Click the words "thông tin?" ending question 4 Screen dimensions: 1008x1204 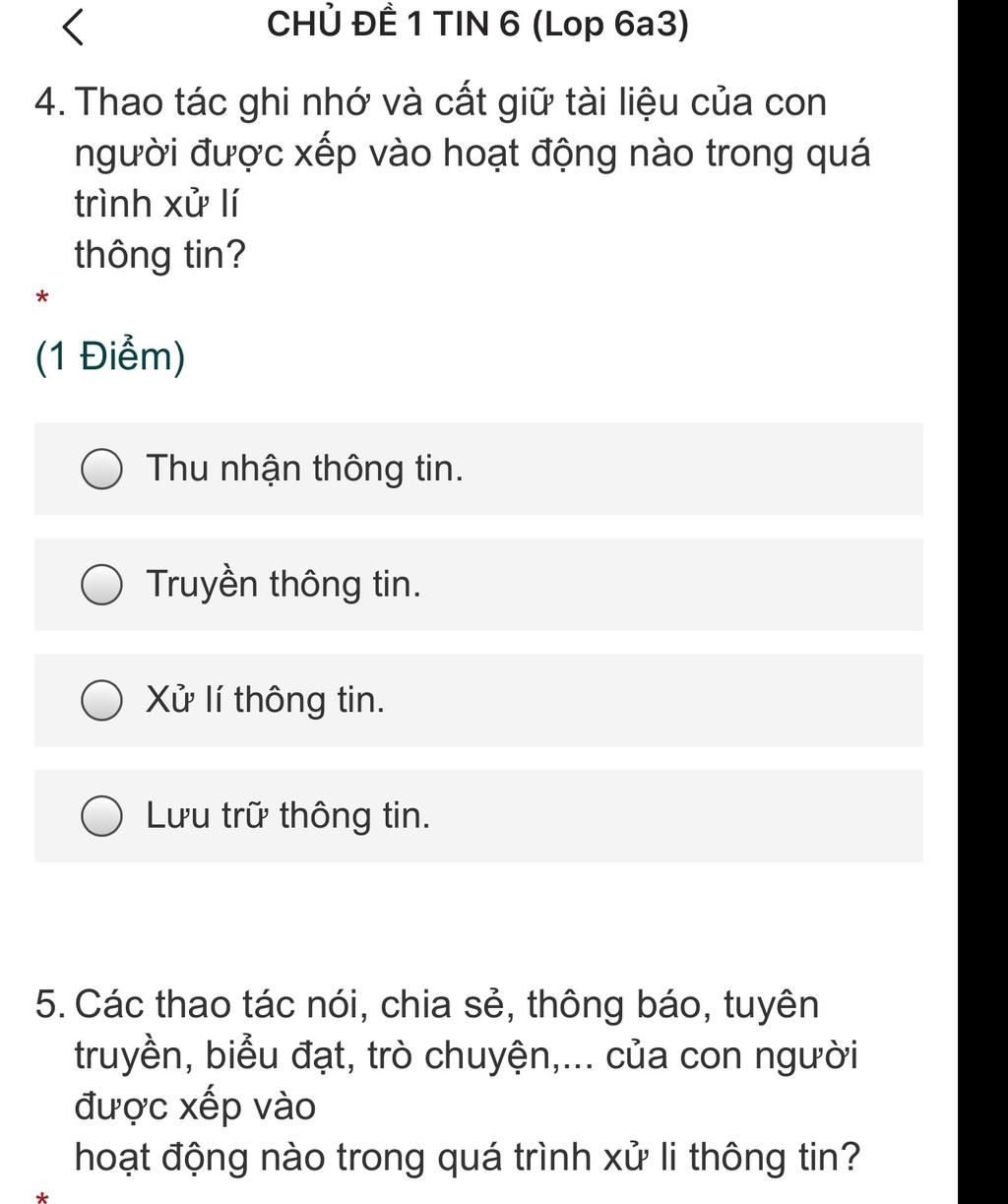pyautogui.click(x=160, y=256)
